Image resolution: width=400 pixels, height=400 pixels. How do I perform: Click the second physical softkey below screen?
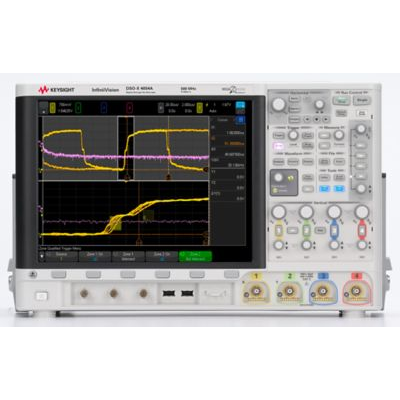[93, 274]
